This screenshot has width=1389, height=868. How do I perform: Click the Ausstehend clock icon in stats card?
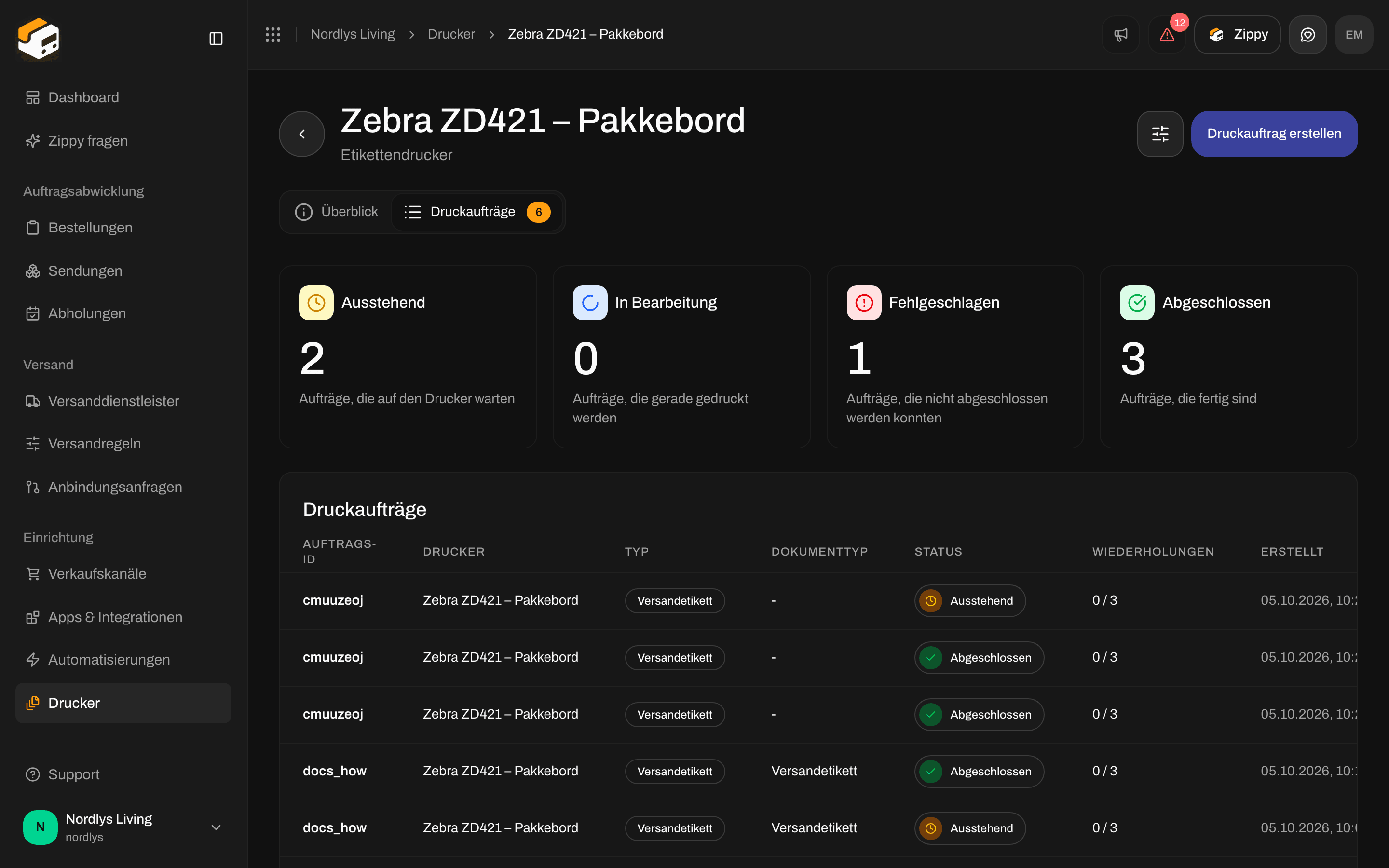(316, 302)
